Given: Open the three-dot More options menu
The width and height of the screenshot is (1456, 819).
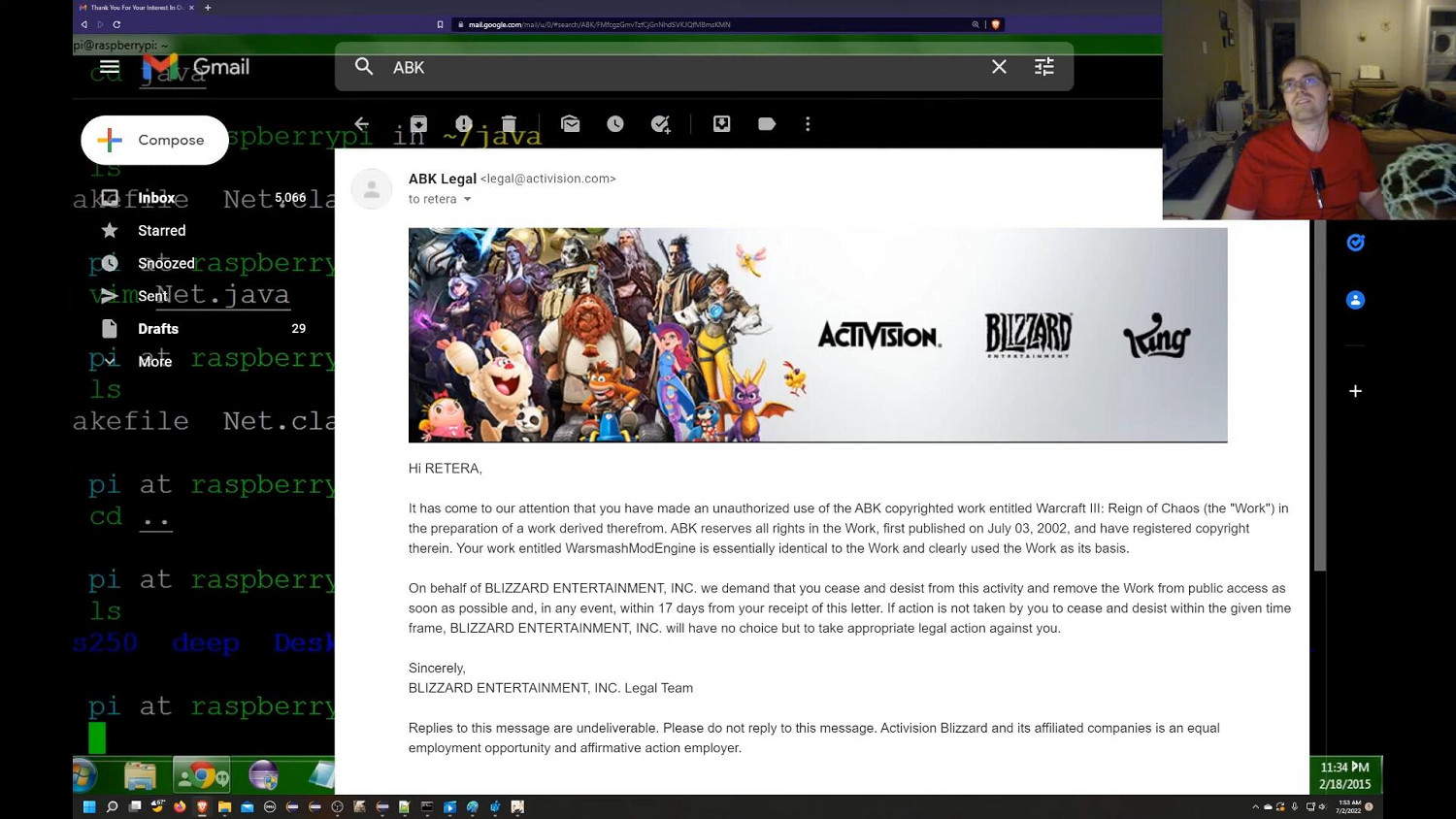Looking at the screenshot, I should [808, 124].
